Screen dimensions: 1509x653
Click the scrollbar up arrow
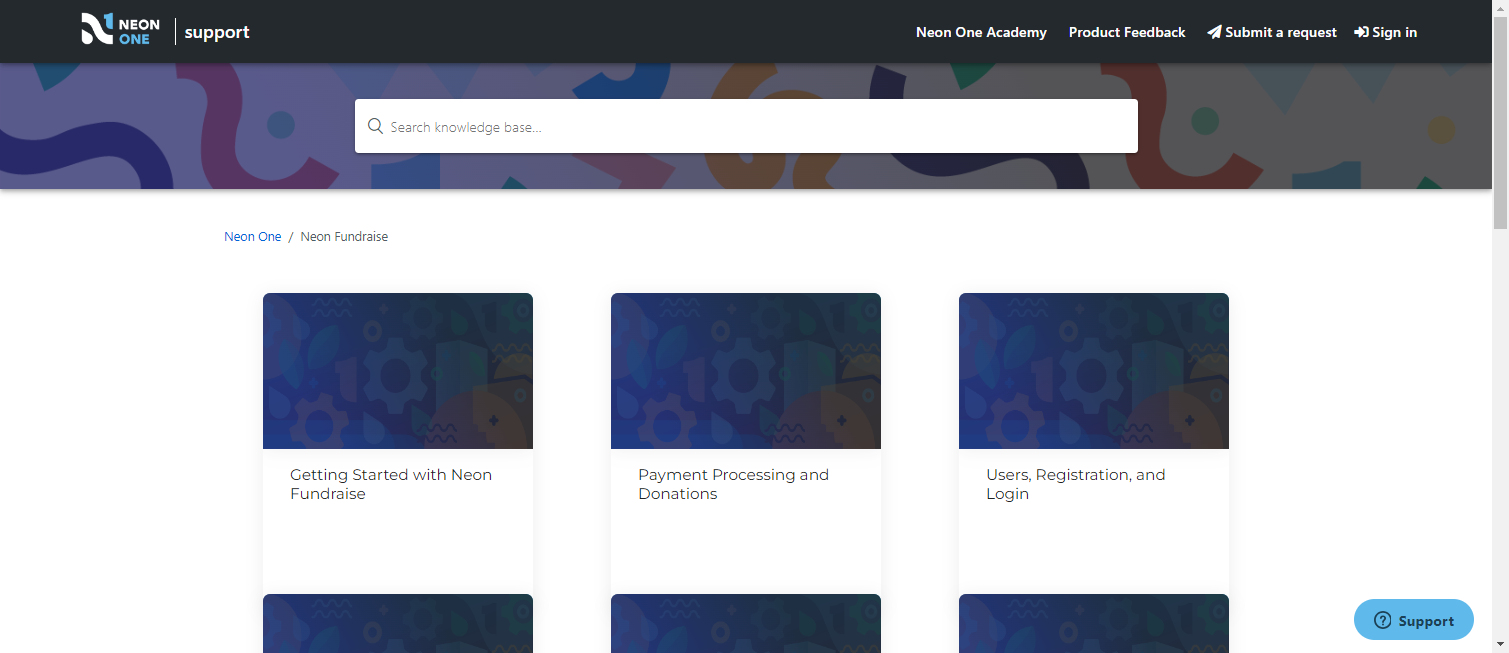click(x=1500, y=7)
